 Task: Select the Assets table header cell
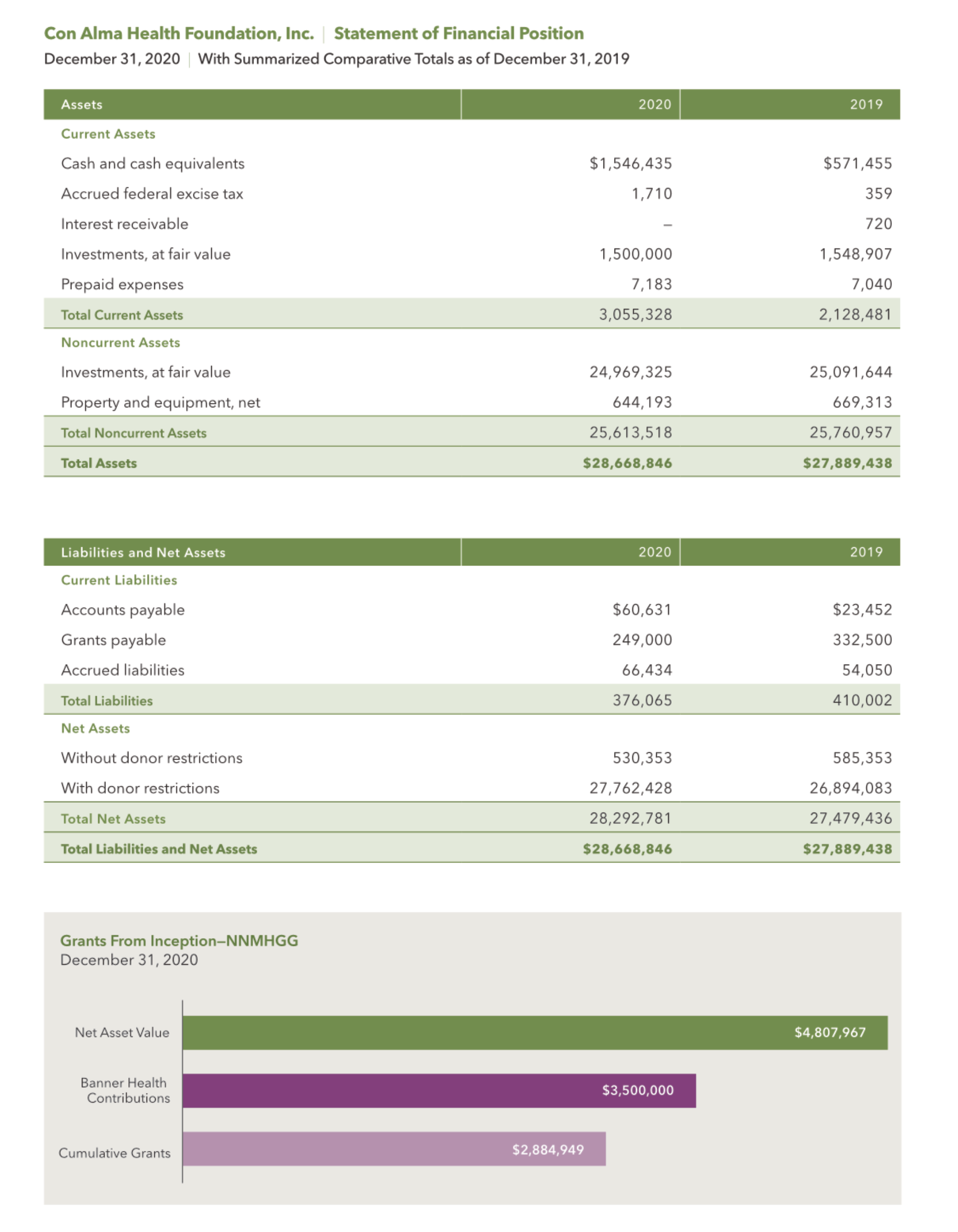click(82, 105)
